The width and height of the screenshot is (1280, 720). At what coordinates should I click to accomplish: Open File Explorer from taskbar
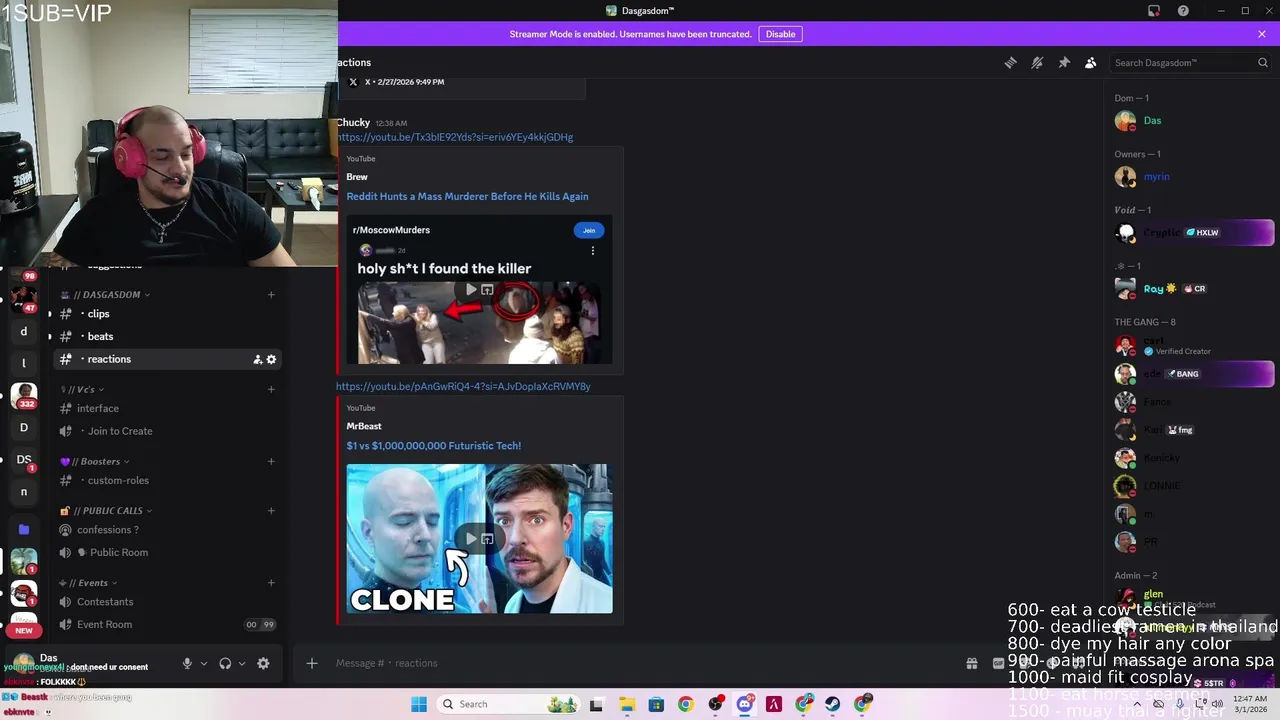coord(627,704)
